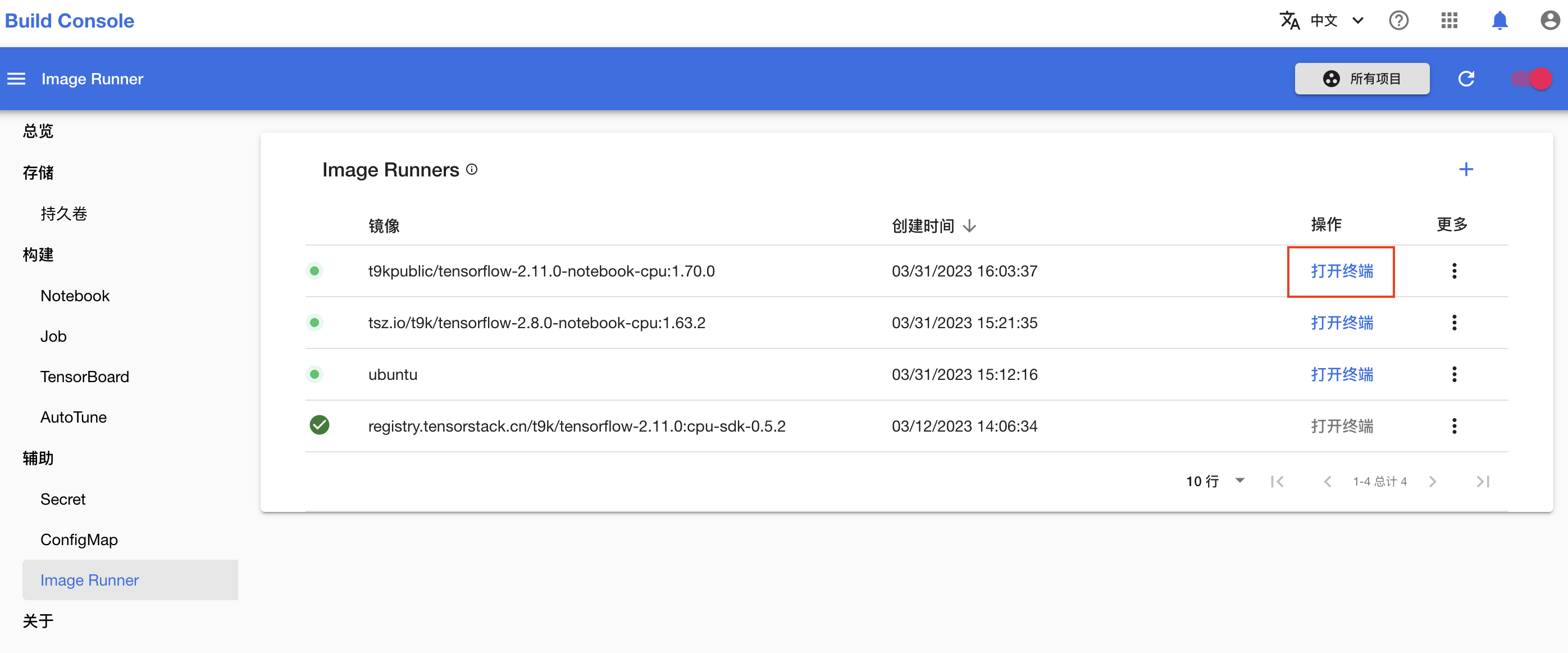Click 打开终端 for registry.tensorstack.cn row
The image size is (1568, 653).
pyautogui.click(x=1342, y=426)
